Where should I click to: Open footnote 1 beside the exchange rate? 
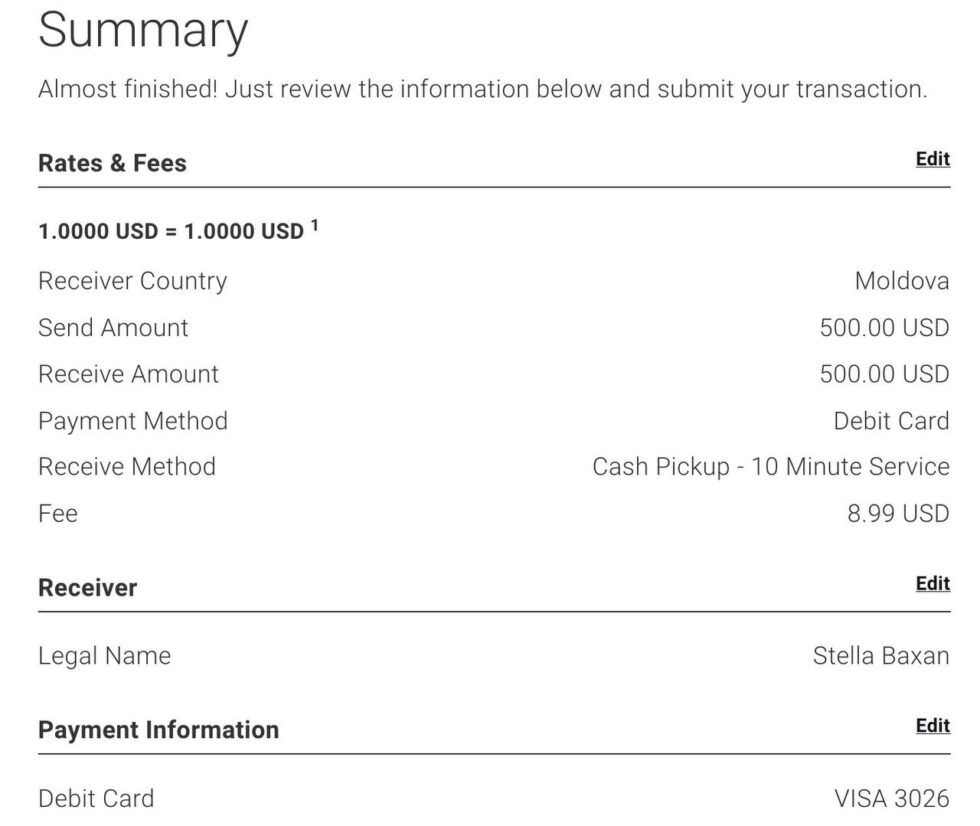pos(314,226)
